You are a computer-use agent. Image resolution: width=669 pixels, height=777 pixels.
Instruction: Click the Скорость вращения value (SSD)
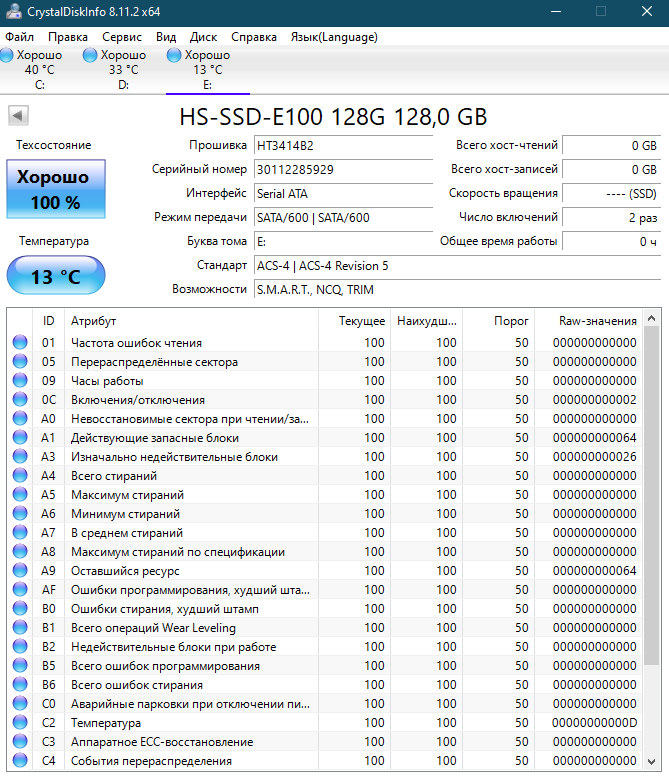pos(612,193)
